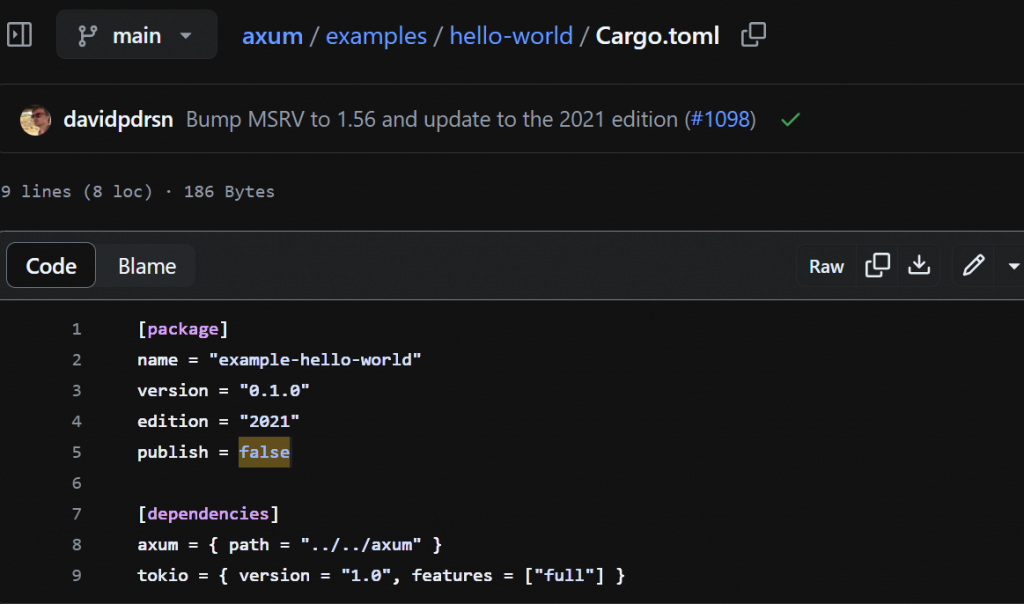Viewport: 1024px width, 604px height.
Task: Toggle the side panel file tree icon
Action: tap(19, 35)
